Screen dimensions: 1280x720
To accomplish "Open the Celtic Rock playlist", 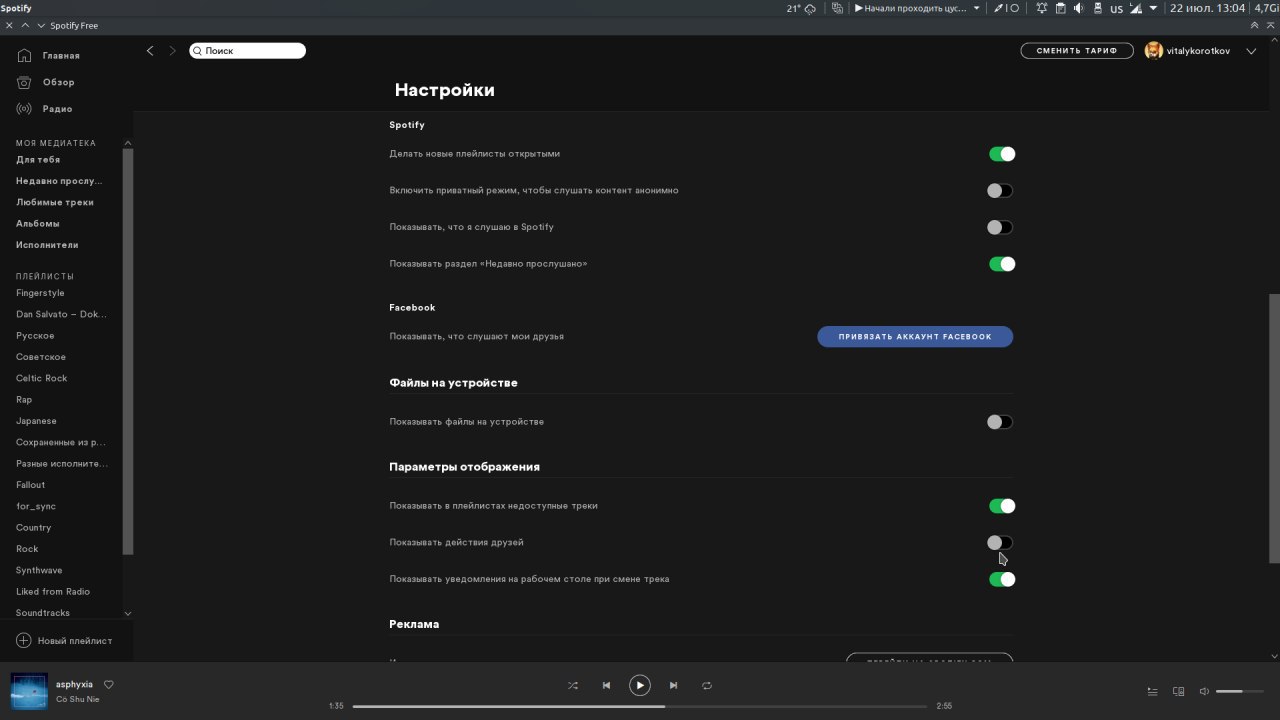I will 42,379.
